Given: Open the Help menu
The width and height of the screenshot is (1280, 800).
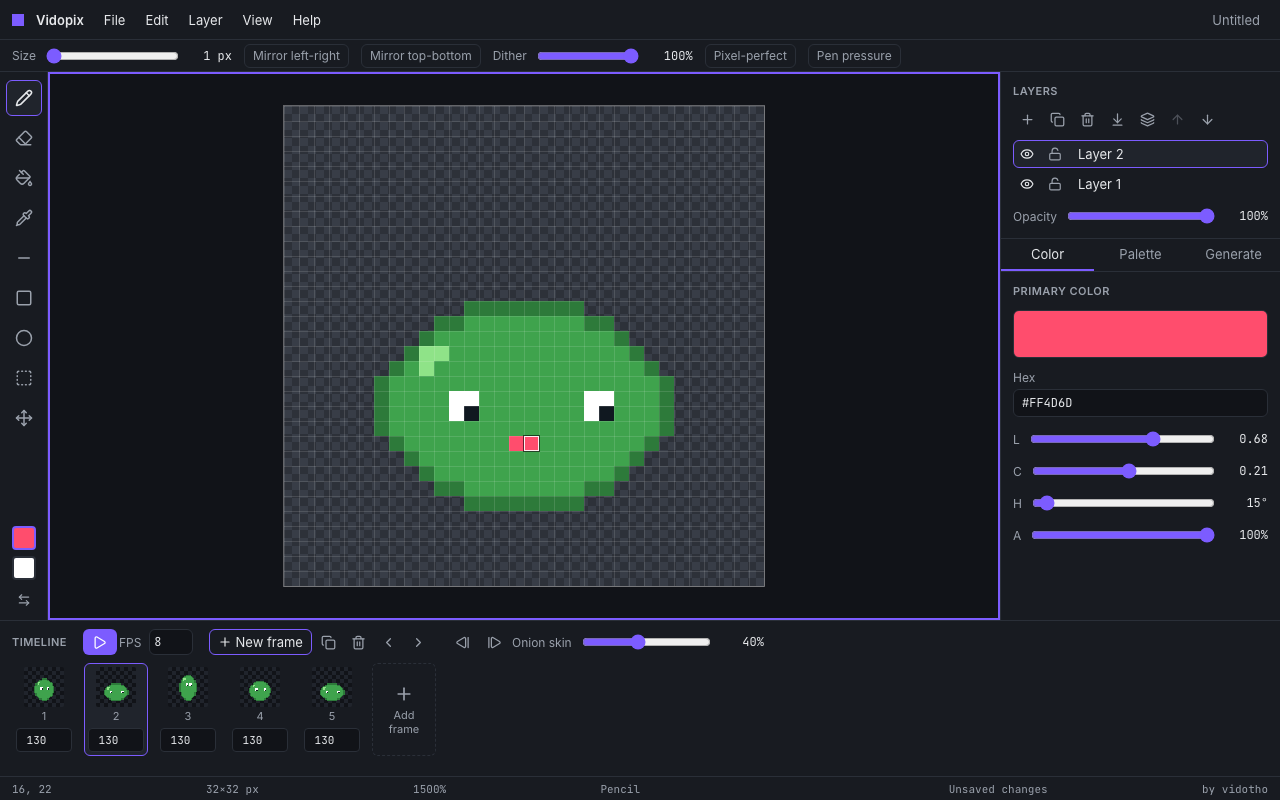Looking at the screenshot, I should pos(307,20).
